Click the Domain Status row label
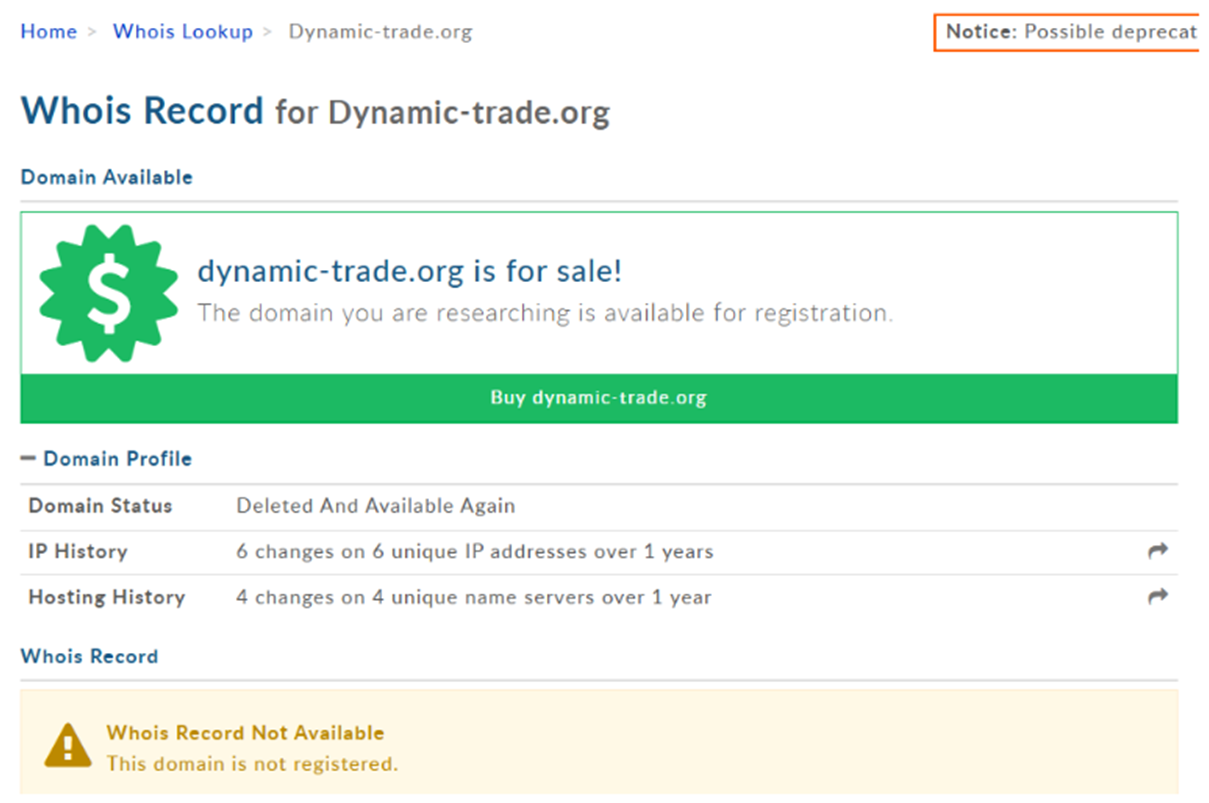 tap(100, 505)
